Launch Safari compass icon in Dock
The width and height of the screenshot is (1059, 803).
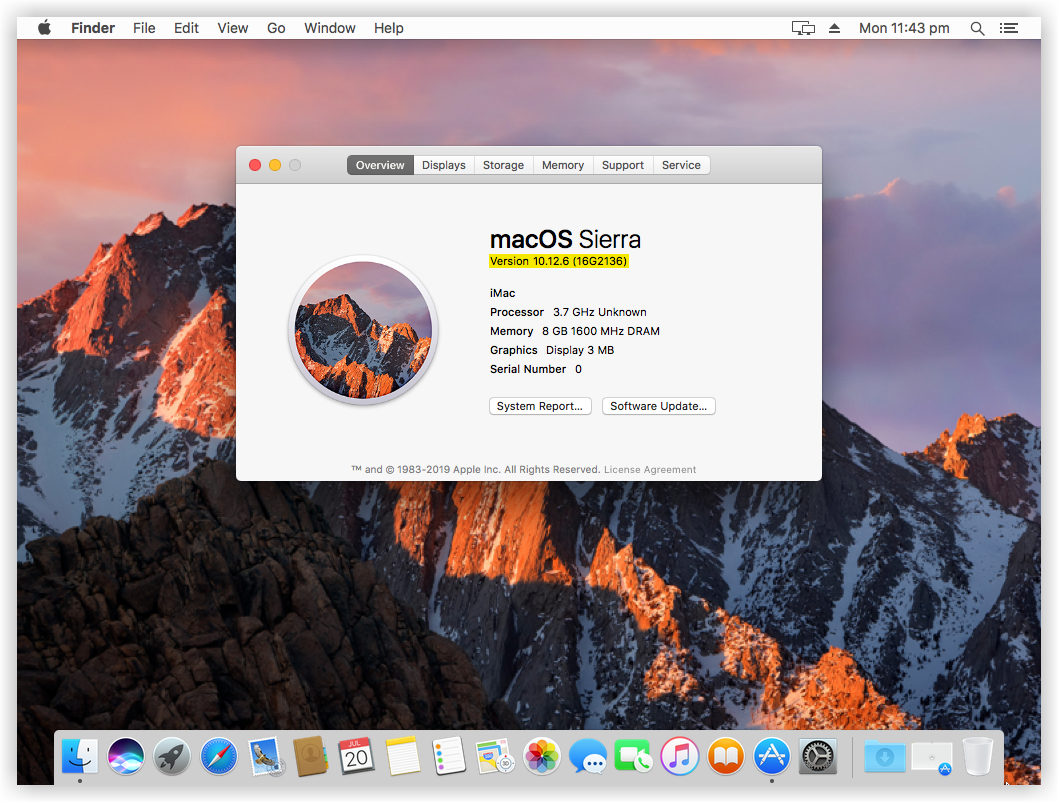tap(219, 756)
